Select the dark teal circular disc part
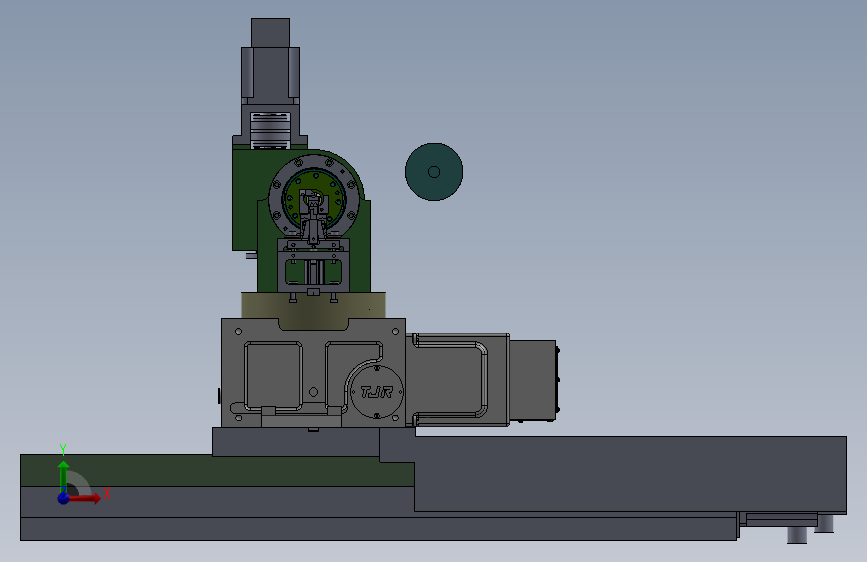The height and width of the screenshot is (562, 867). click(x=434, y=172)
